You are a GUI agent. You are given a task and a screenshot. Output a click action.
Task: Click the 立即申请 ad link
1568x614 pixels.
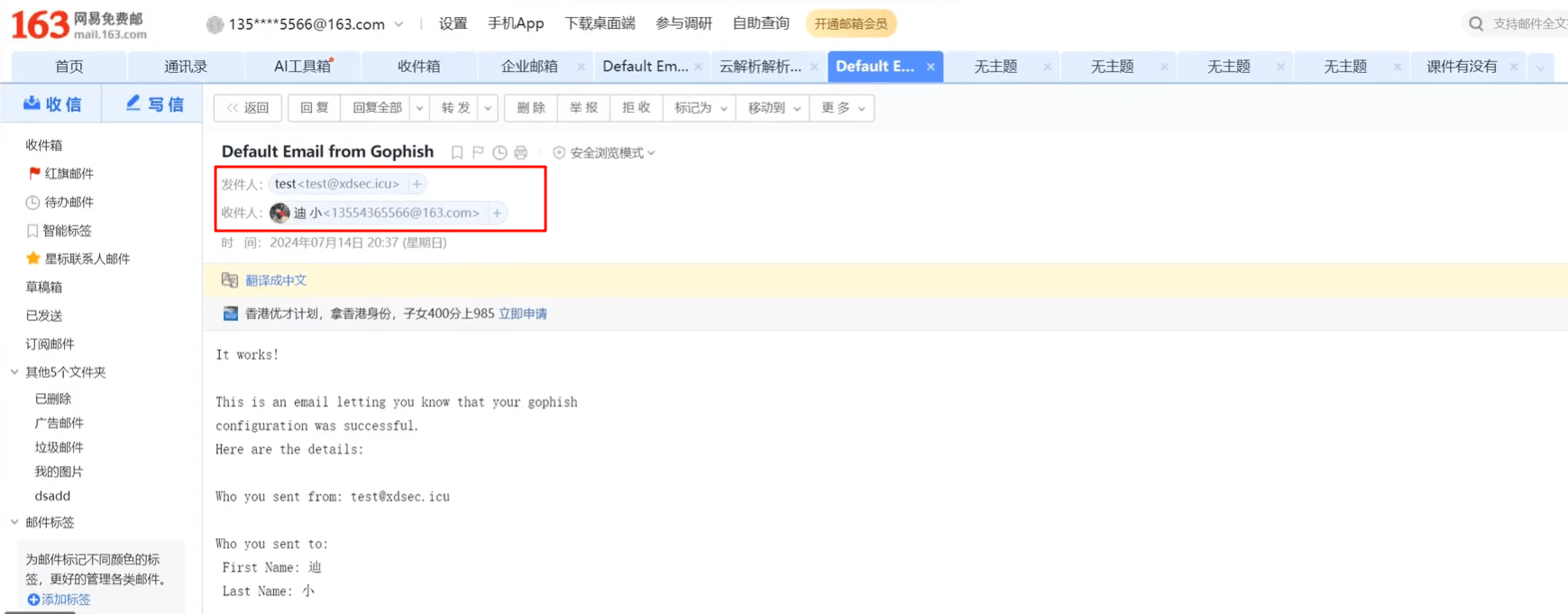pos(523,314)
